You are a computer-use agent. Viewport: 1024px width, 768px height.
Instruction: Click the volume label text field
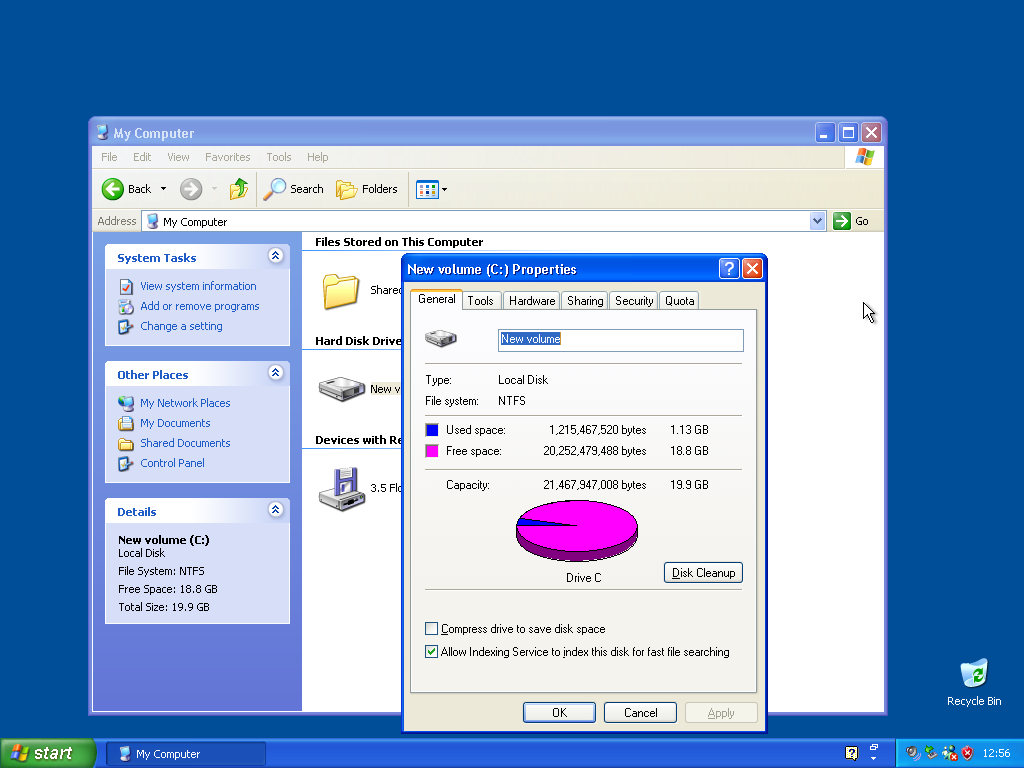click(620, 340)
